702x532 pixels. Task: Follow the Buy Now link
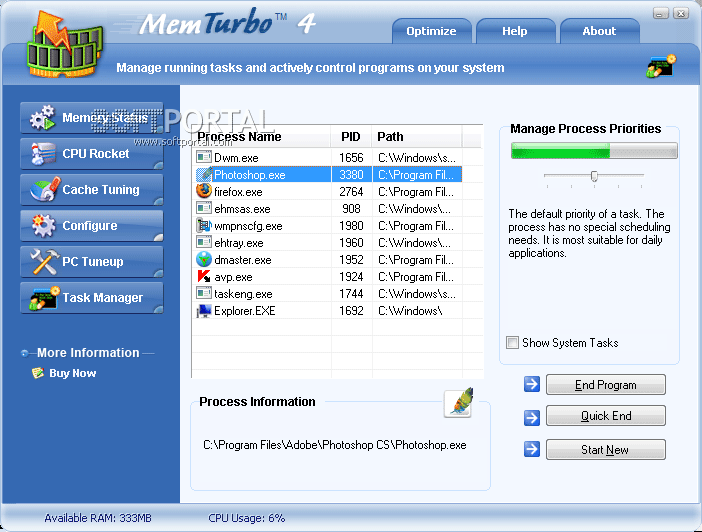[x=73, y=373]
